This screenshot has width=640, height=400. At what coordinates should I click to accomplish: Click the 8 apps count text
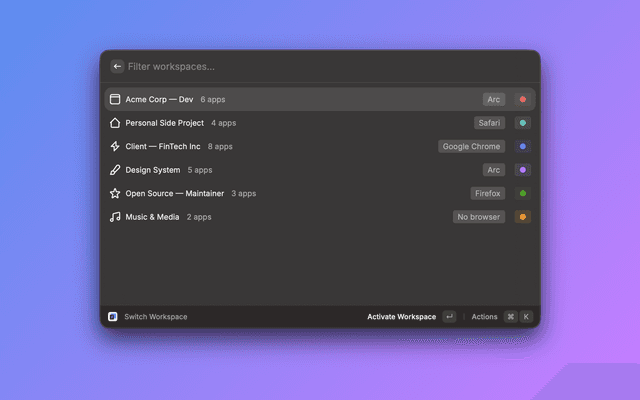coord(220,147)
